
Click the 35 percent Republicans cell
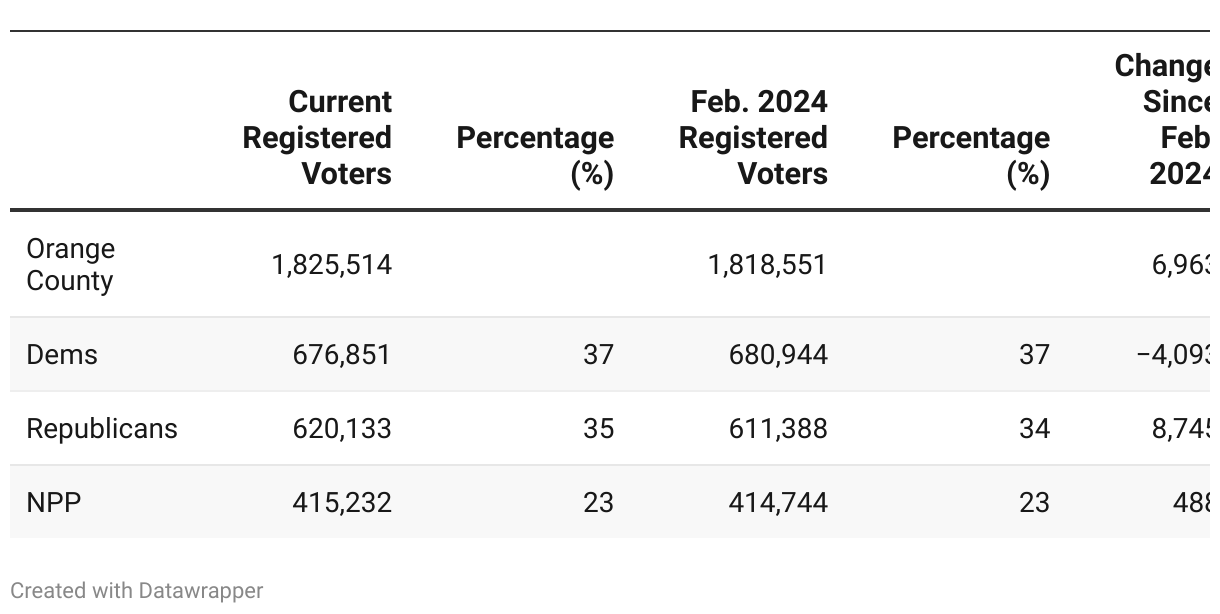coord(598,429)
